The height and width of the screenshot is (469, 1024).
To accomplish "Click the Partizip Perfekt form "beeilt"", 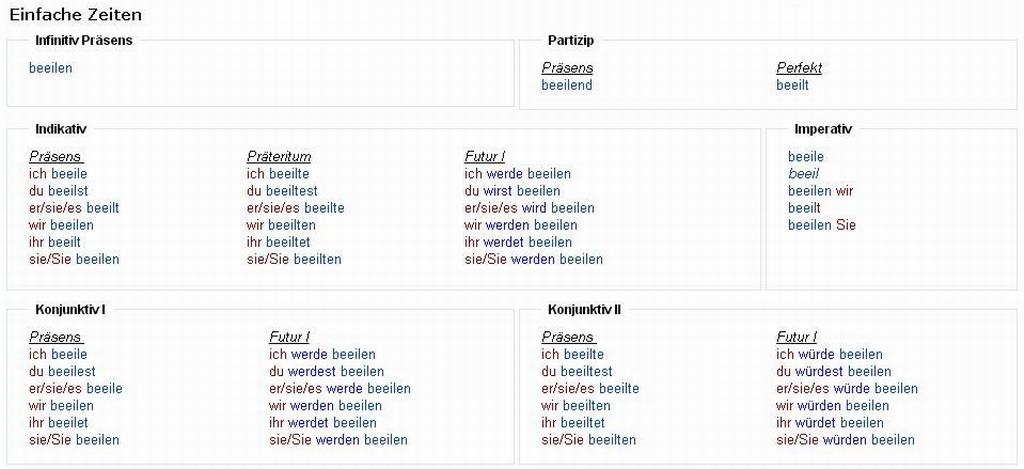I will 793,85.
